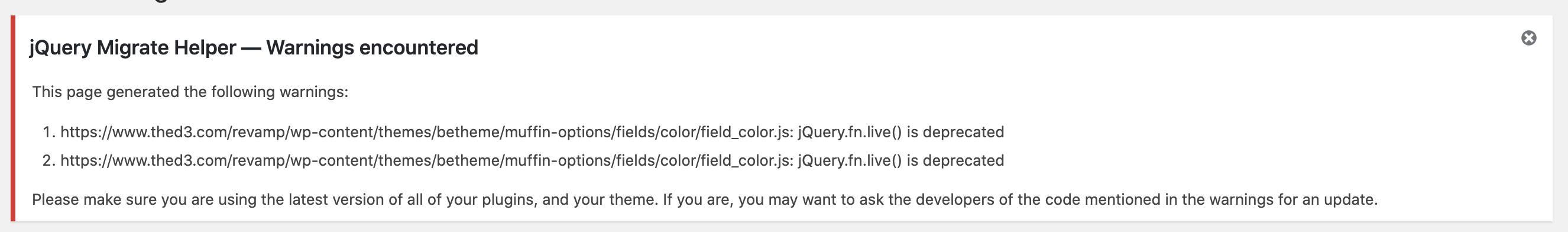Screen dimensions: 1568x232
Task: Dismiss the jQuery Migrate Helper warning notice
Action: (x=1528, y=38)
